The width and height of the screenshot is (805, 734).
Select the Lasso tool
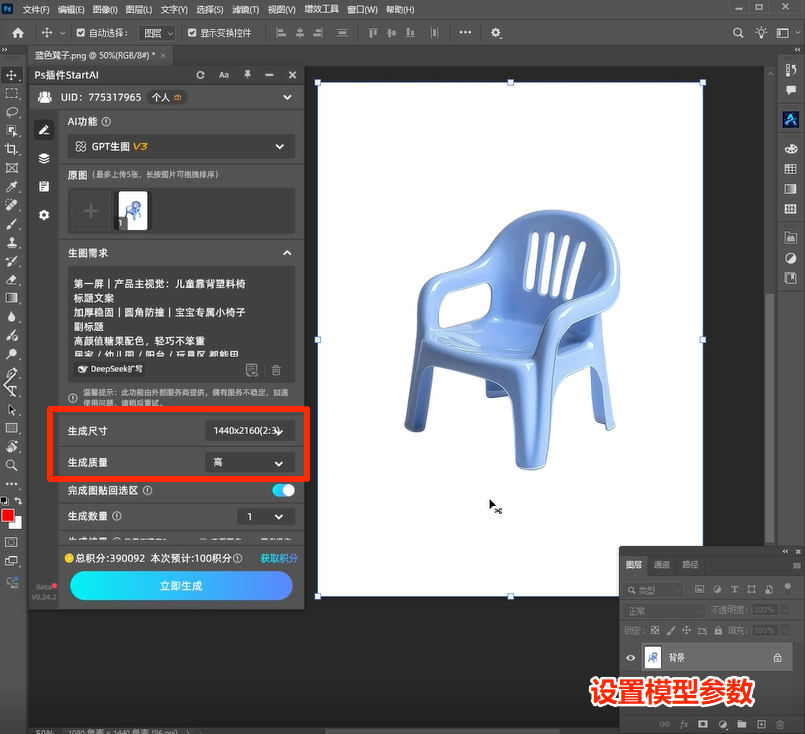[x=11, y=112]
